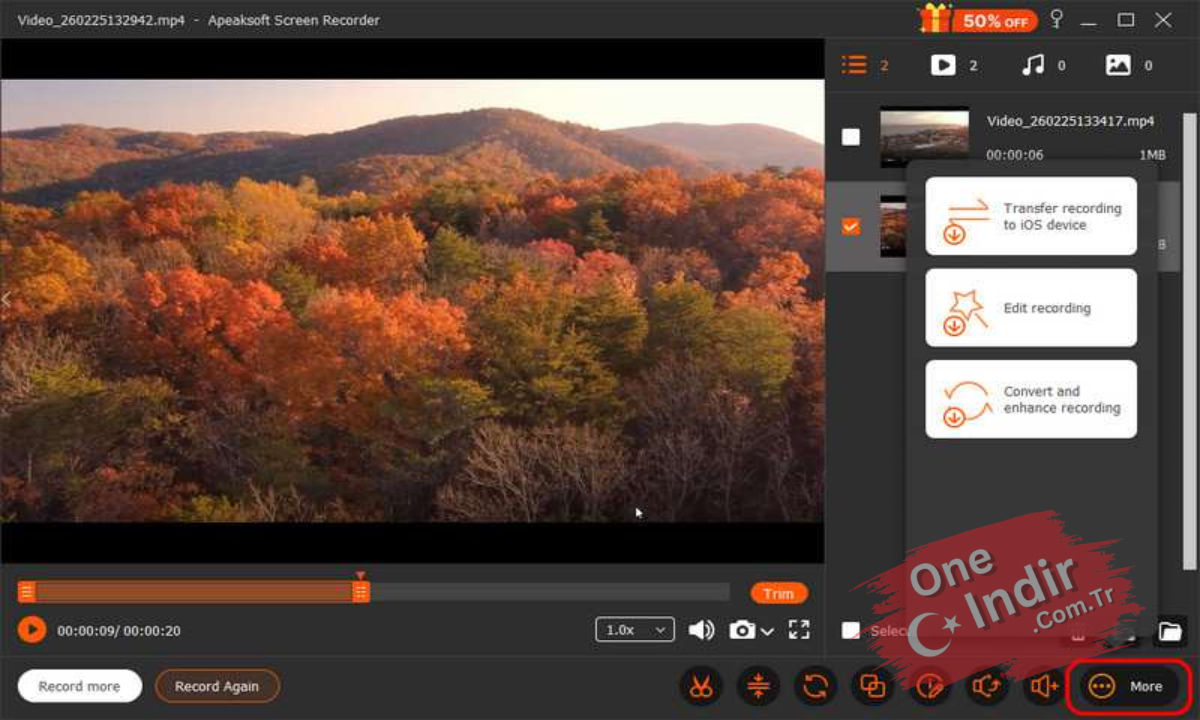Click the 00:00:09/ 00:00:20 time display
Viewport: 1200px width, 720px height.
coord(119,631)
